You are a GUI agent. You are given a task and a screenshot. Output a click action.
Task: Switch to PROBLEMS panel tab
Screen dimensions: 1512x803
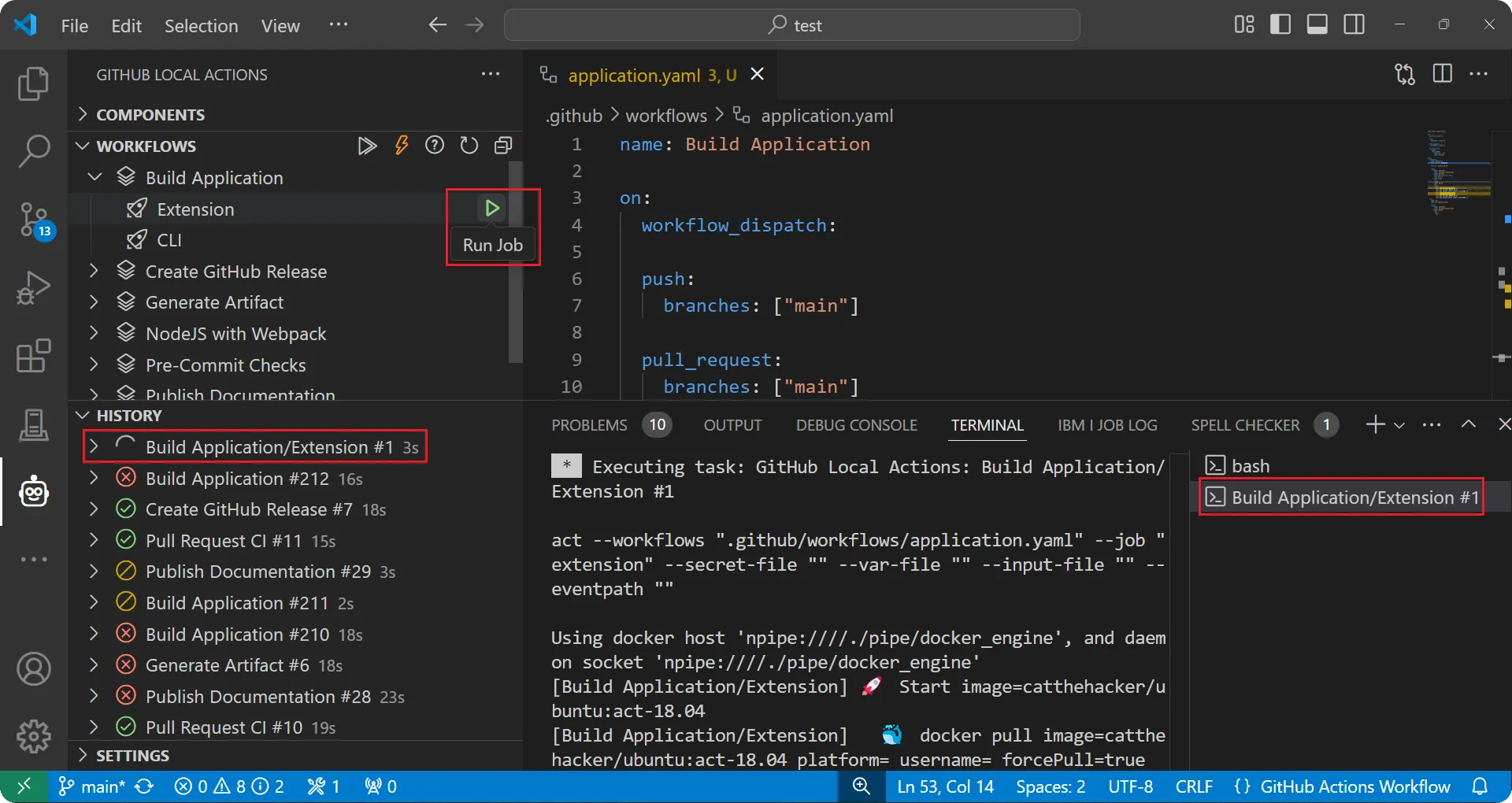tap(589, 425)
